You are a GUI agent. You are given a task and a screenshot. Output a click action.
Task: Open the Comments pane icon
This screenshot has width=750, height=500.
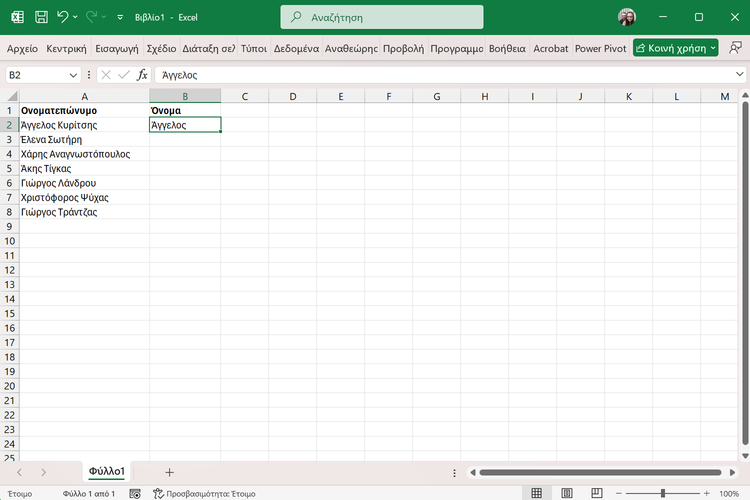pyautogui.click(x=736, y=48)
